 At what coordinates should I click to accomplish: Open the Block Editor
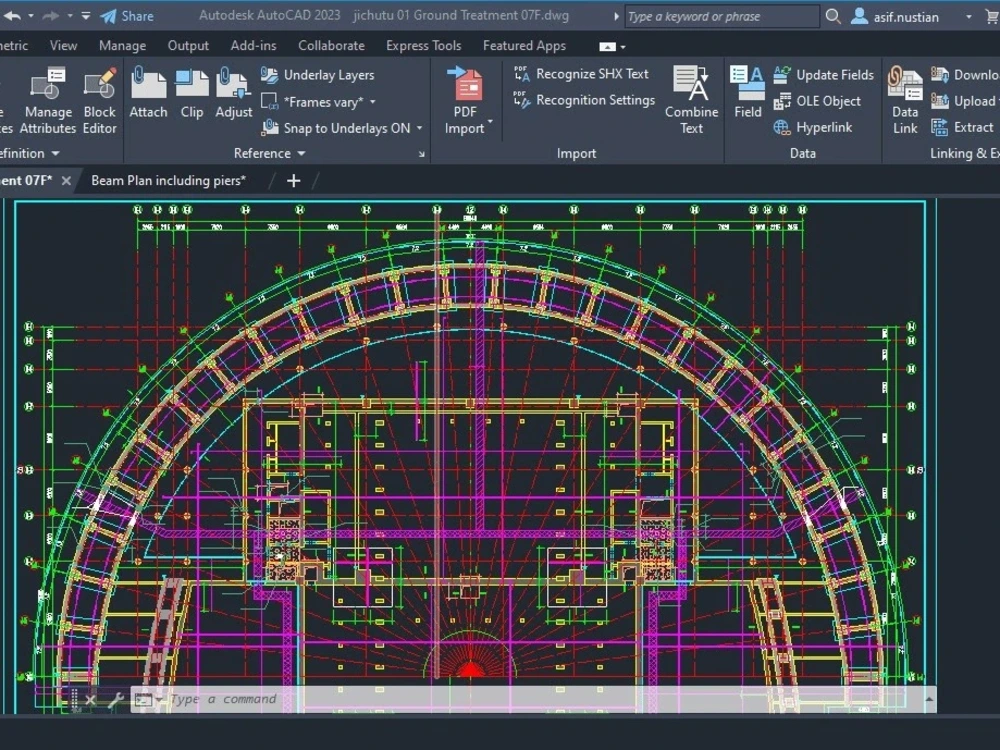click(x=99, y=95)
